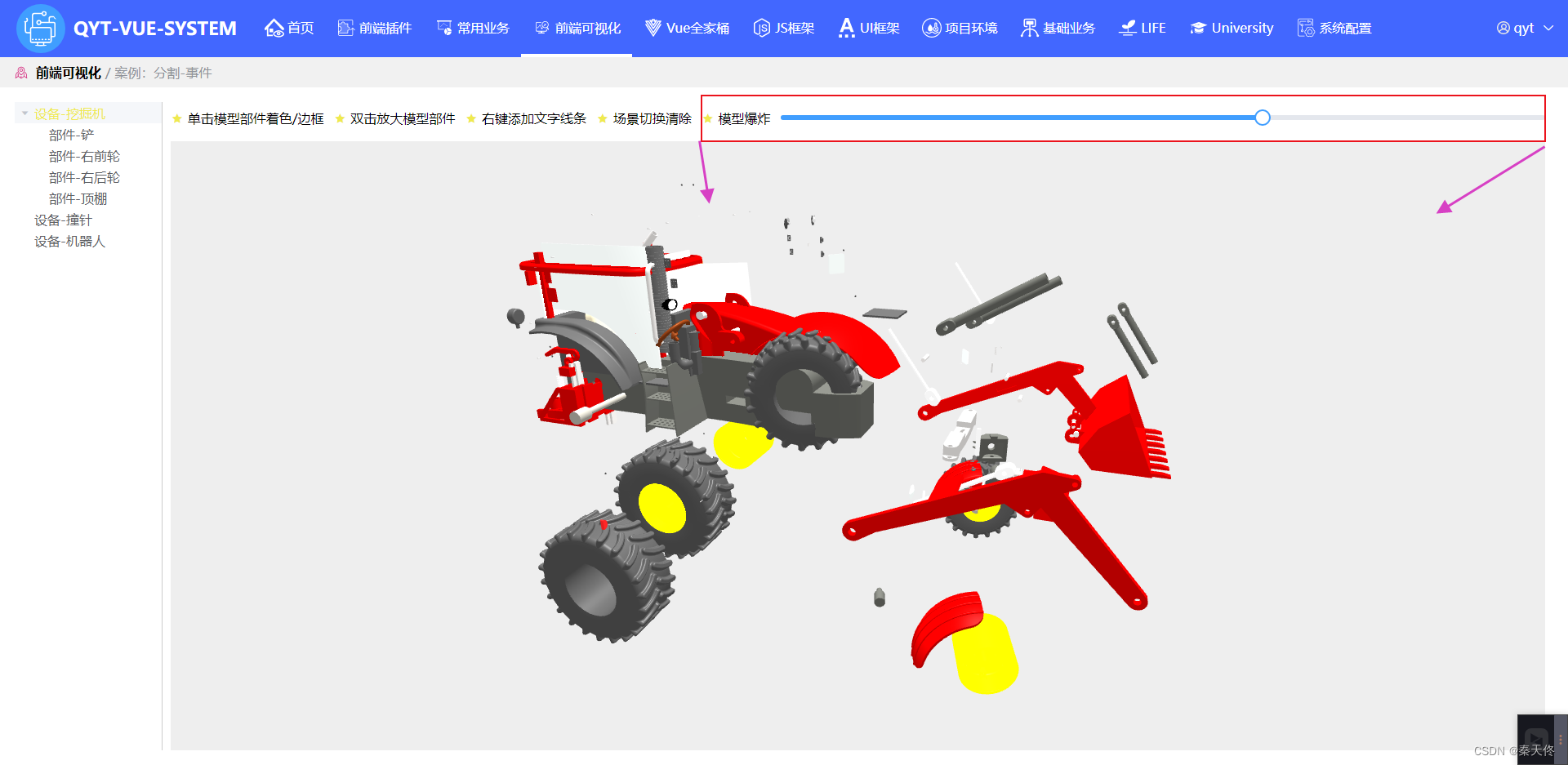Screen dimensions: 1568x765
Task: Open the University menu item
Action: (1231, 27)
